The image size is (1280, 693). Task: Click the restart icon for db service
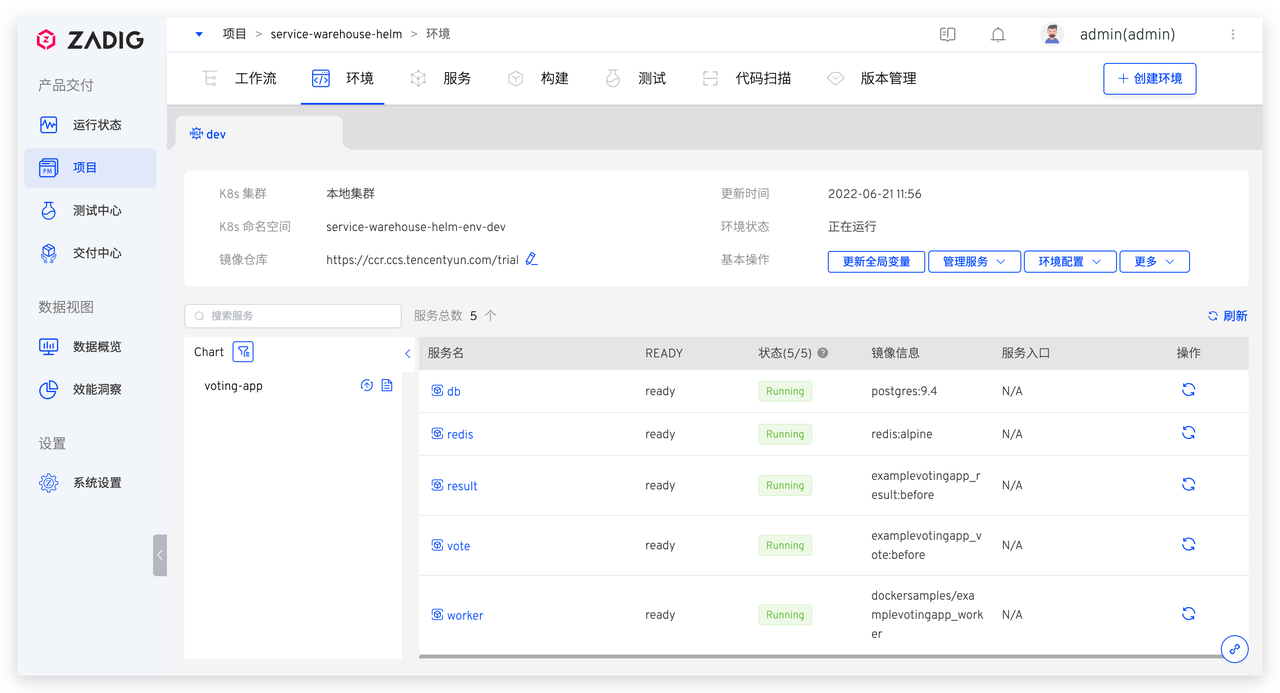pos(1188,390)
